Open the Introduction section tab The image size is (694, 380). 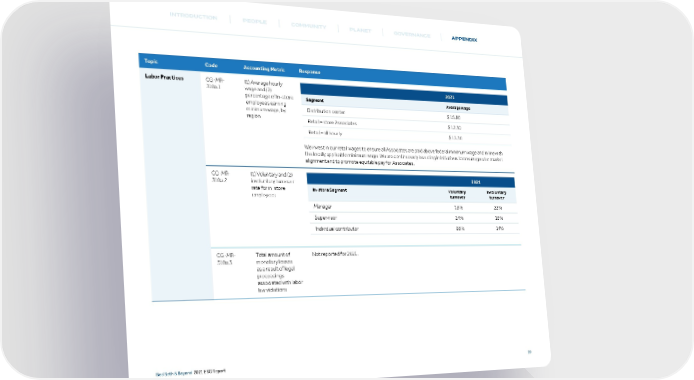click(x=193, y=16)
